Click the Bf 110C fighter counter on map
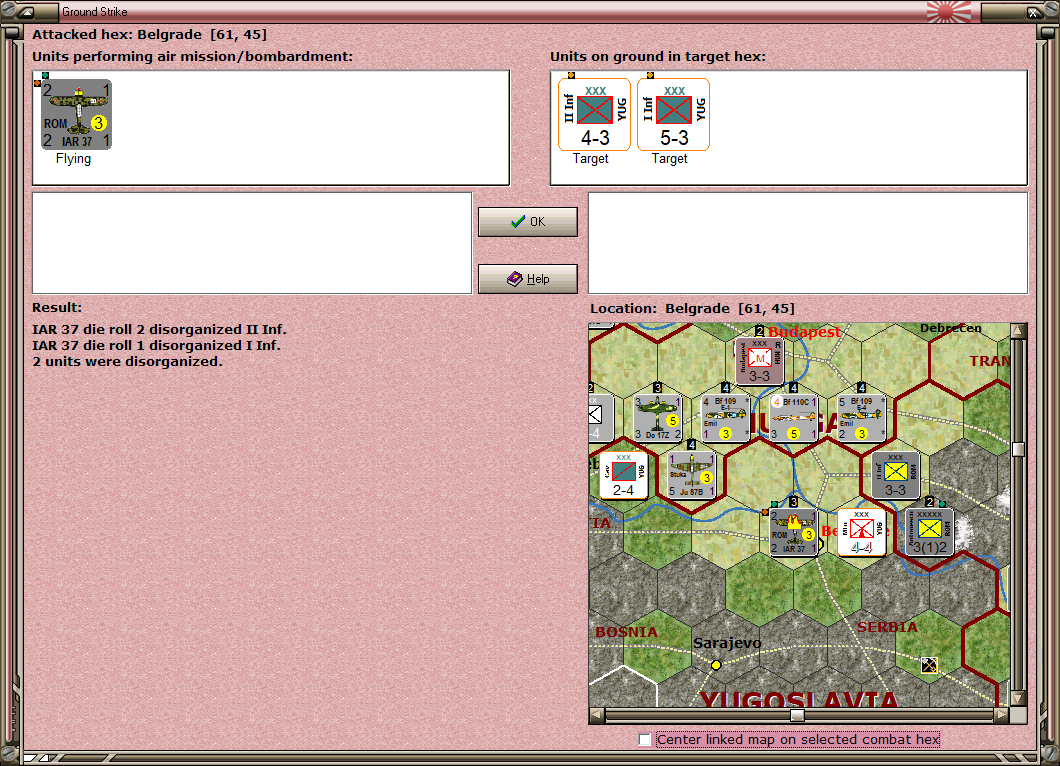This screenshot has width=1060, height=766. 794,418
